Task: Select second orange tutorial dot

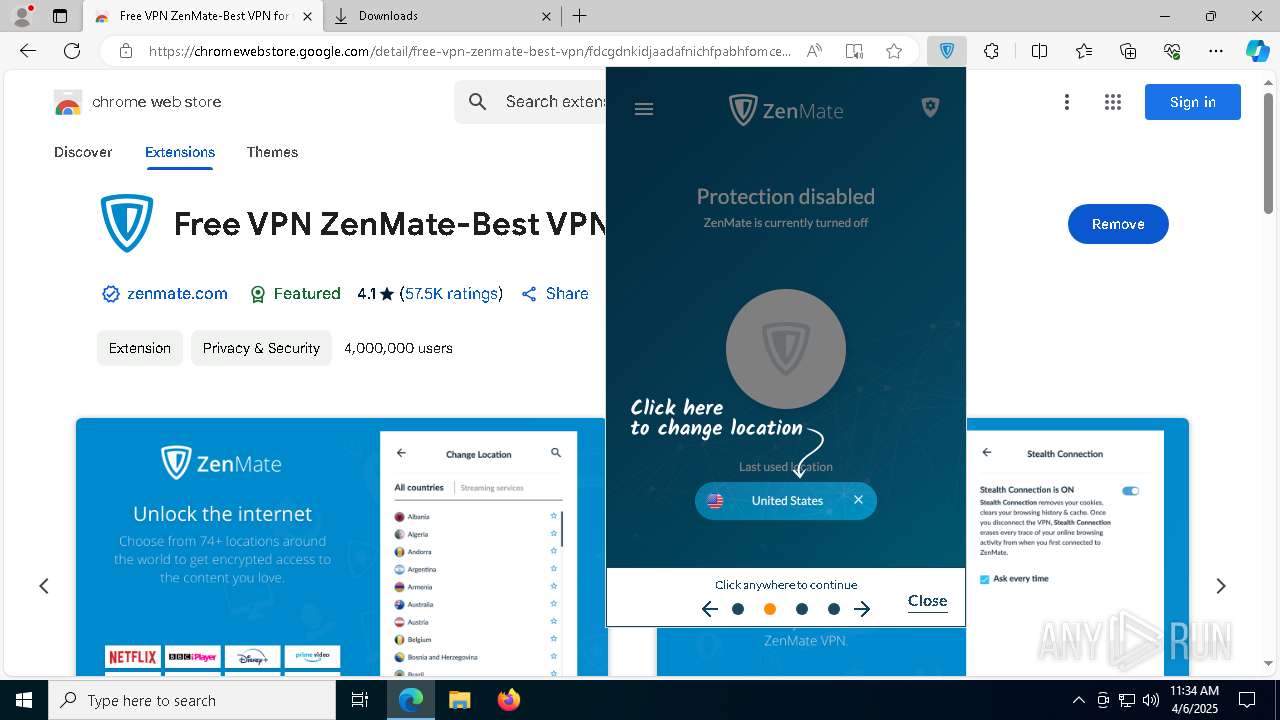Action: coord(770,609)
